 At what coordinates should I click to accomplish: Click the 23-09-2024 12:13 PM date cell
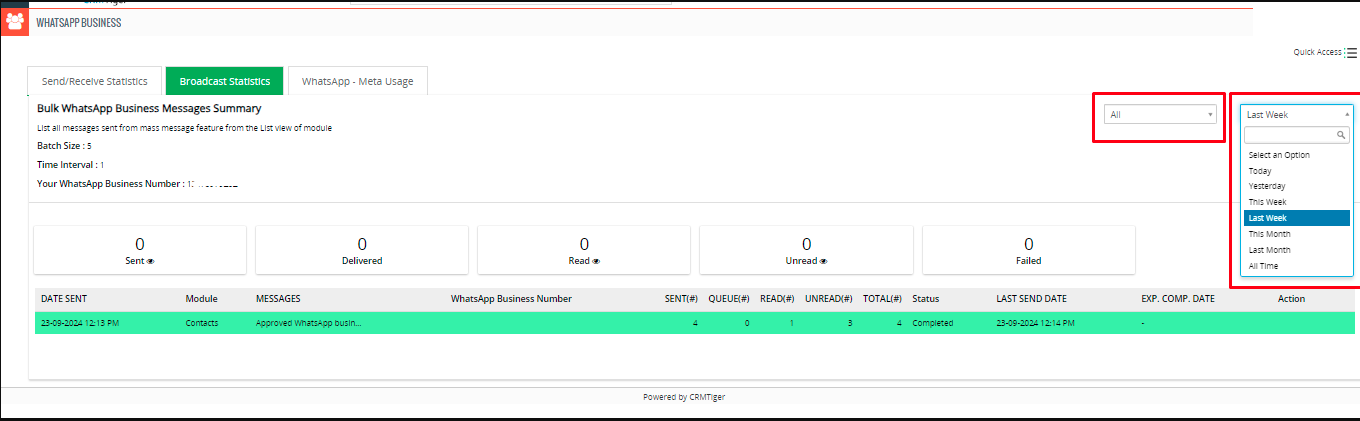pos(81,323)
